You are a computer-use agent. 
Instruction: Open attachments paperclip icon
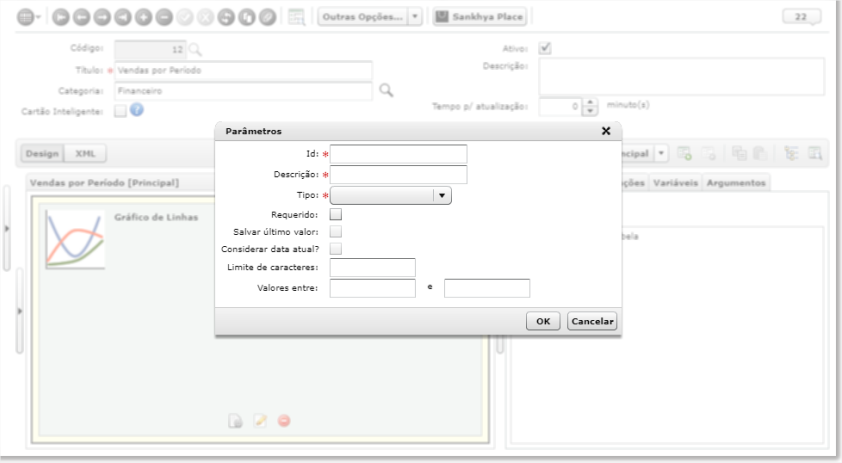267,17
